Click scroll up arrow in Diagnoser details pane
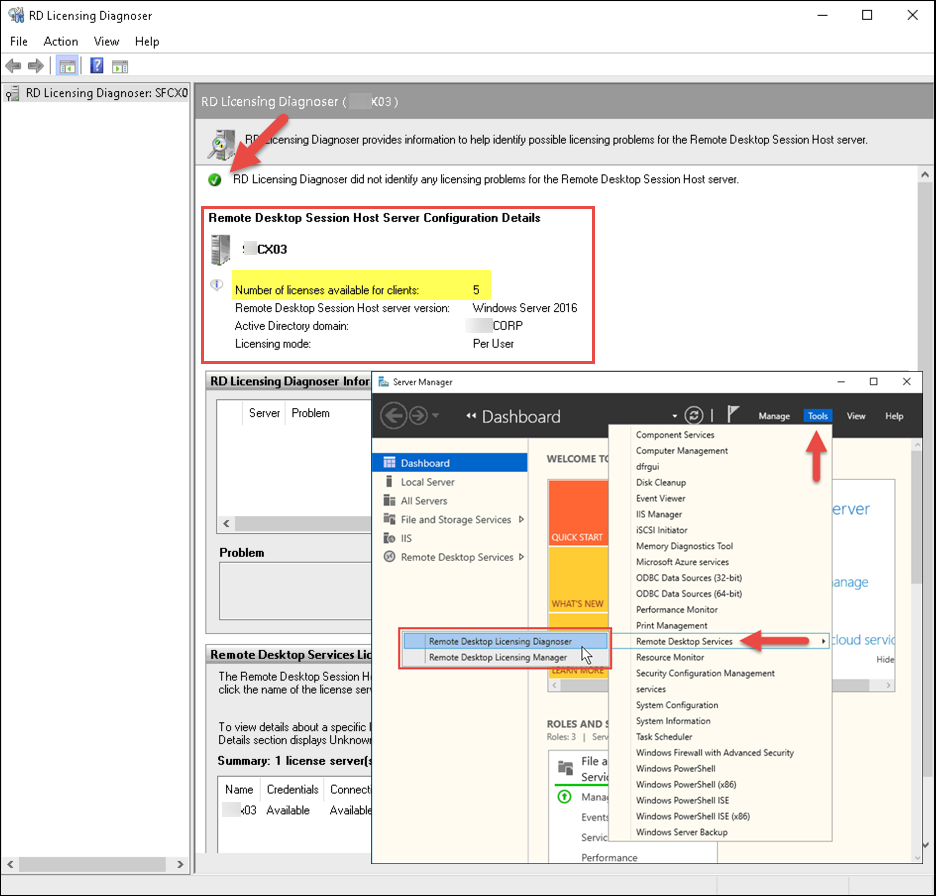Image resolution: width=936 pixels, height=896 pixels. tap(925, 175)
